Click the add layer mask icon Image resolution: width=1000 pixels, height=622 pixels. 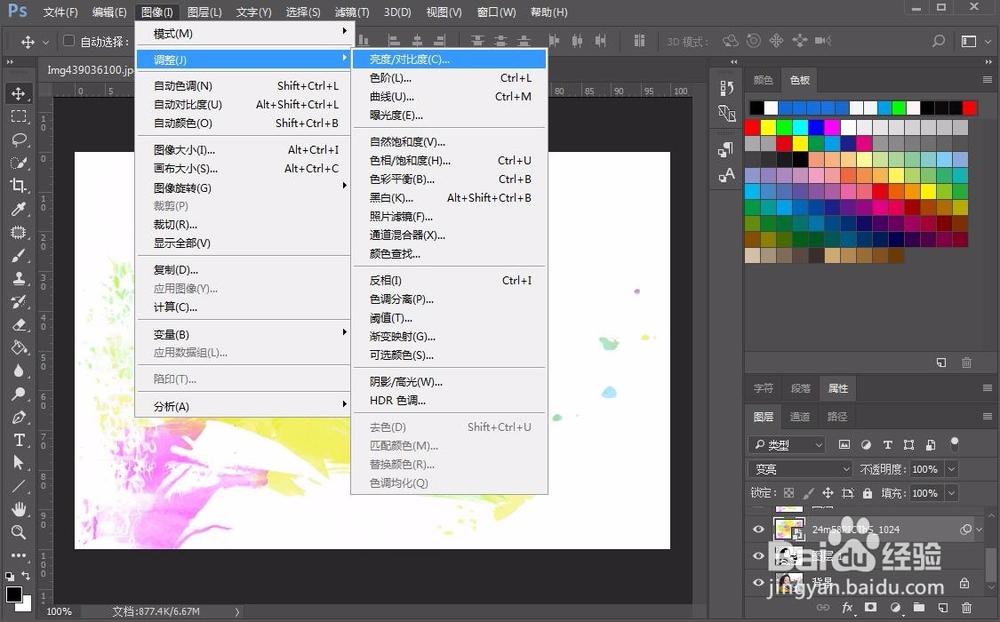(x=871, y=607)
